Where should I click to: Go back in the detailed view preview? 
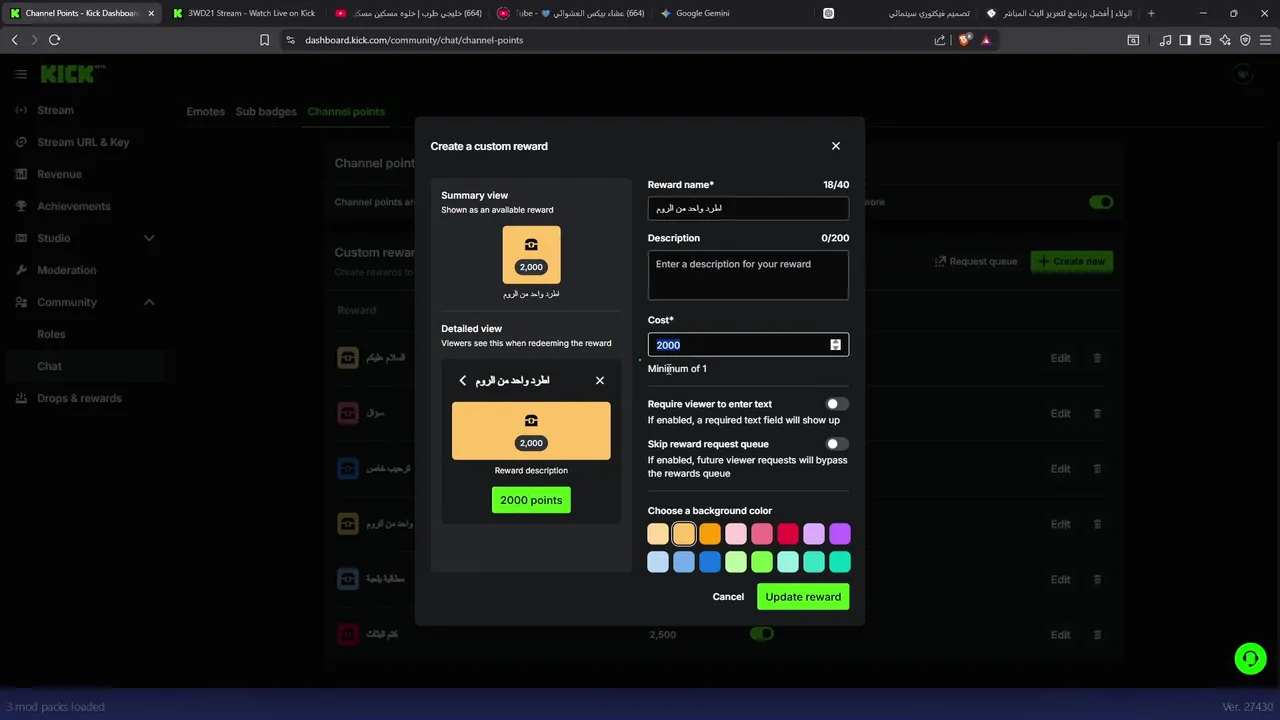pyautogui.click(x=463, y=380)
